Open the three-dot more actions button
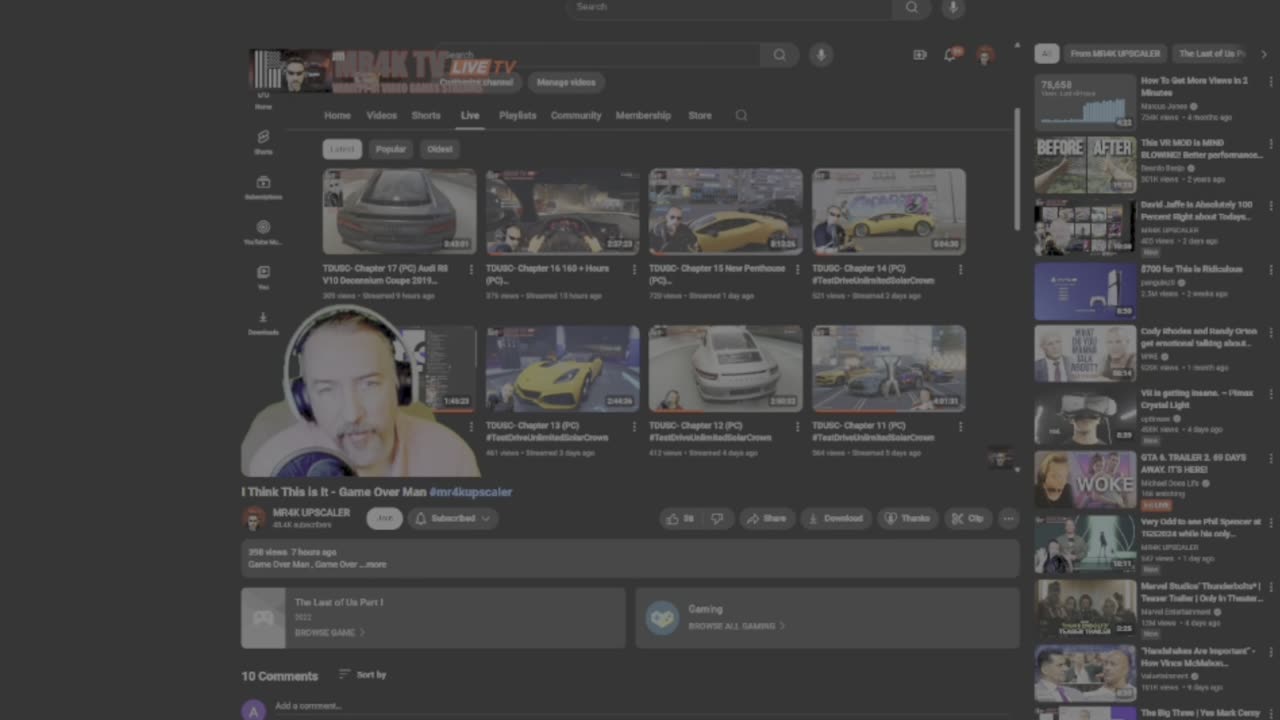This screenshot has height=720, width=1280. pos(1008,518)
